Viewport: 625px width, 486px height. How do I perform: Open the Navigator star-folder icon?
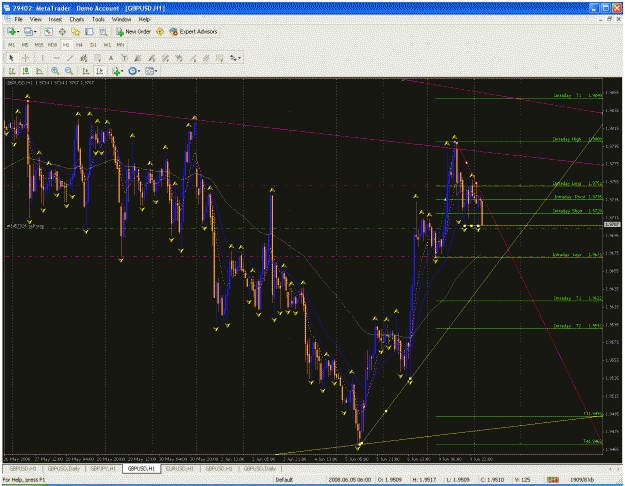tap(75, 31)
